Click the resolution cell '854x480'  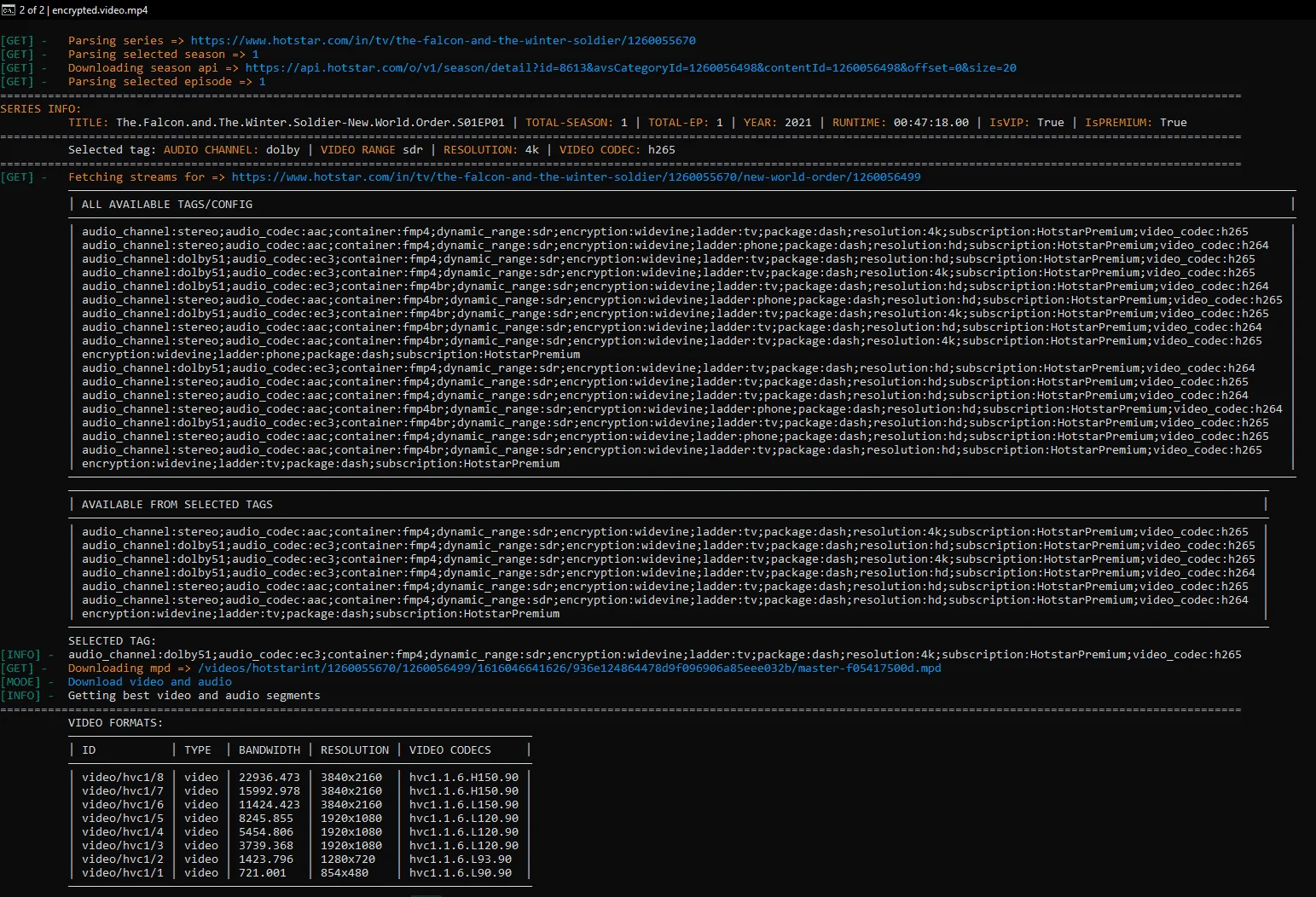pos(345,873)
